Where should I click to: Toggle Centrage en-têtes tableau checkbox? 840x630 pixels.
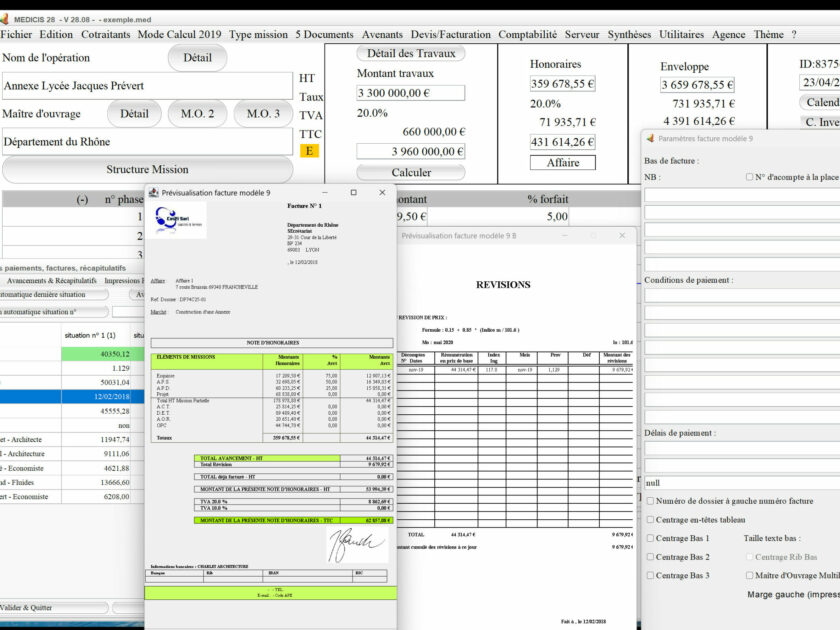click(650, 520)
